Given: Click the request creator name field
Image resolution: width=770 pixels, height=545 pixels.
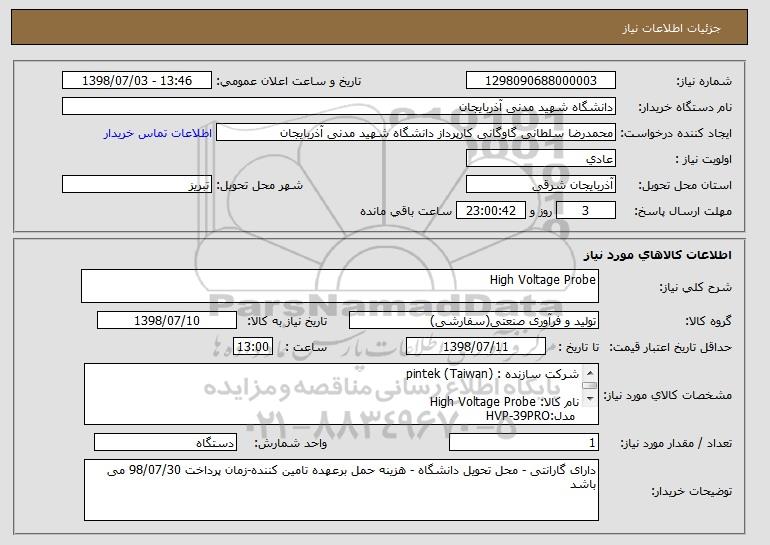Looking at the screenshot, I should 416,133.
